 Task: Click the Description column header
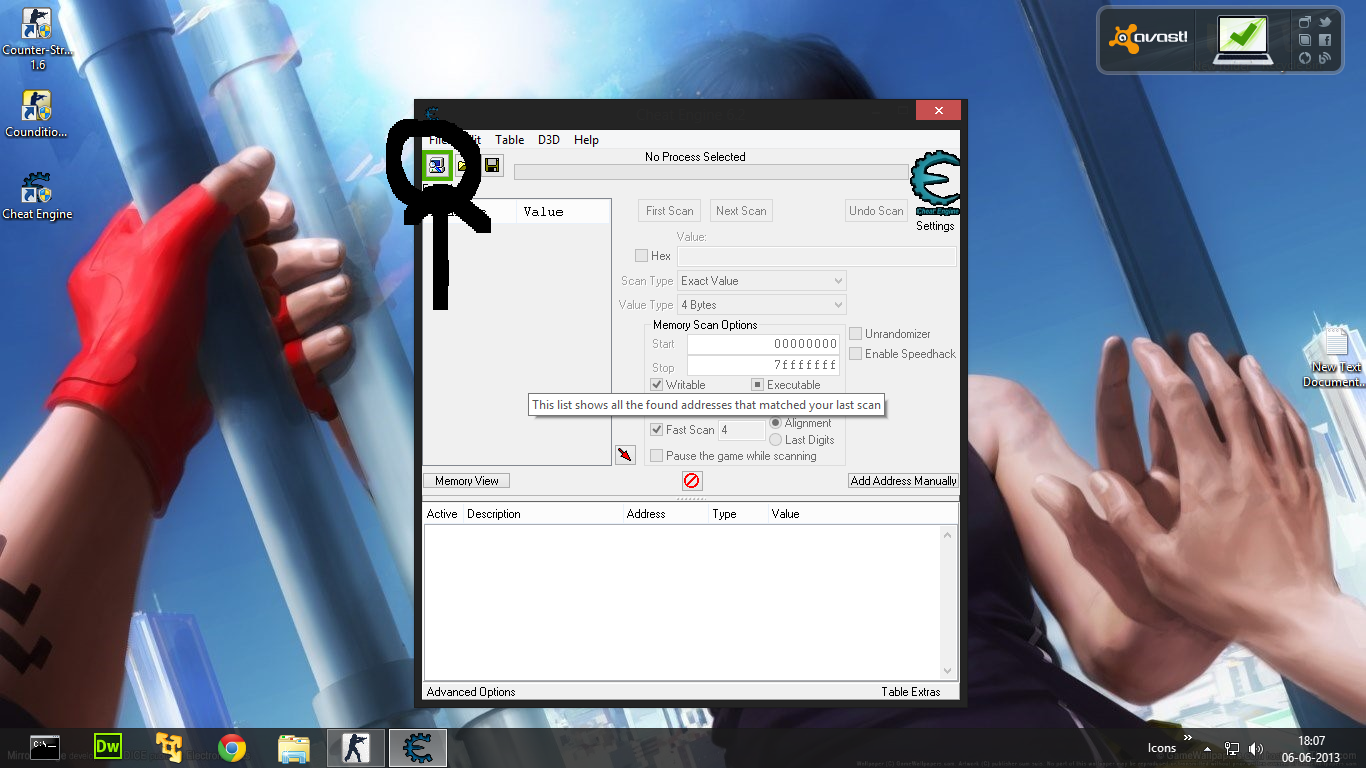coord(543,514)
